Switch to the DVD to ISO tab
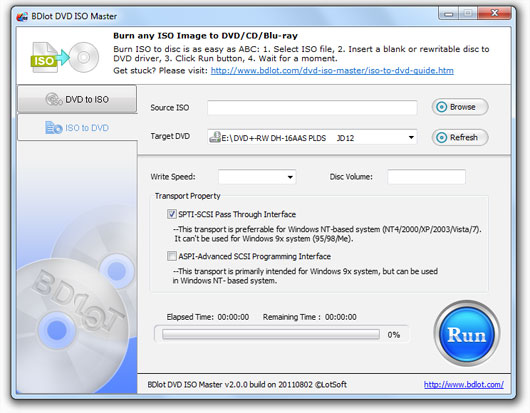The width and height of the screenshot is (530, 413). pyautogui.click(x=77, y=99)
